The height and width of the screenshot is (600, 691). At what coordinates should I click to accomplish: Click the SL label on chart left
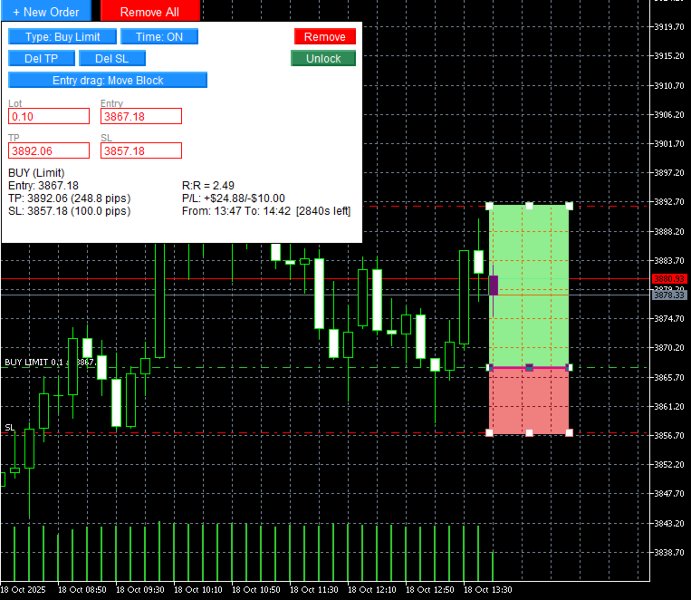point(10,427)
